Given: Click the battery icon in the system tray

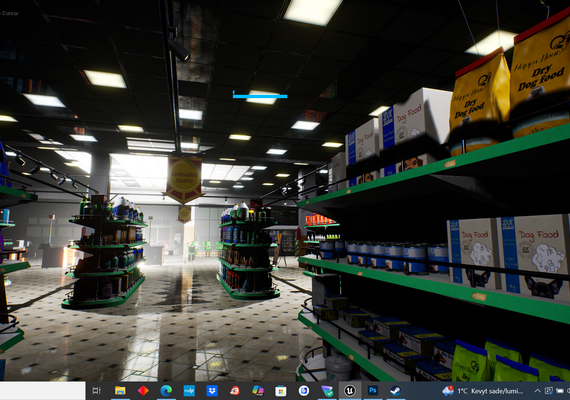Looking at the screenshot, I should point(560,391).
